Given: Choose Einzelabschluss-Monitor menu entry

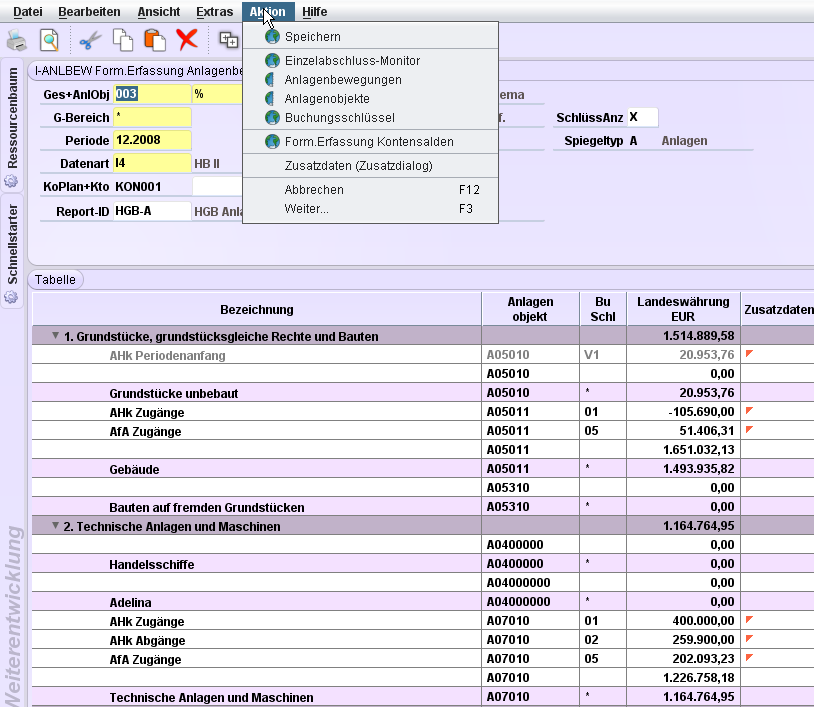Looking at the screenshot, I should (370, 61).
